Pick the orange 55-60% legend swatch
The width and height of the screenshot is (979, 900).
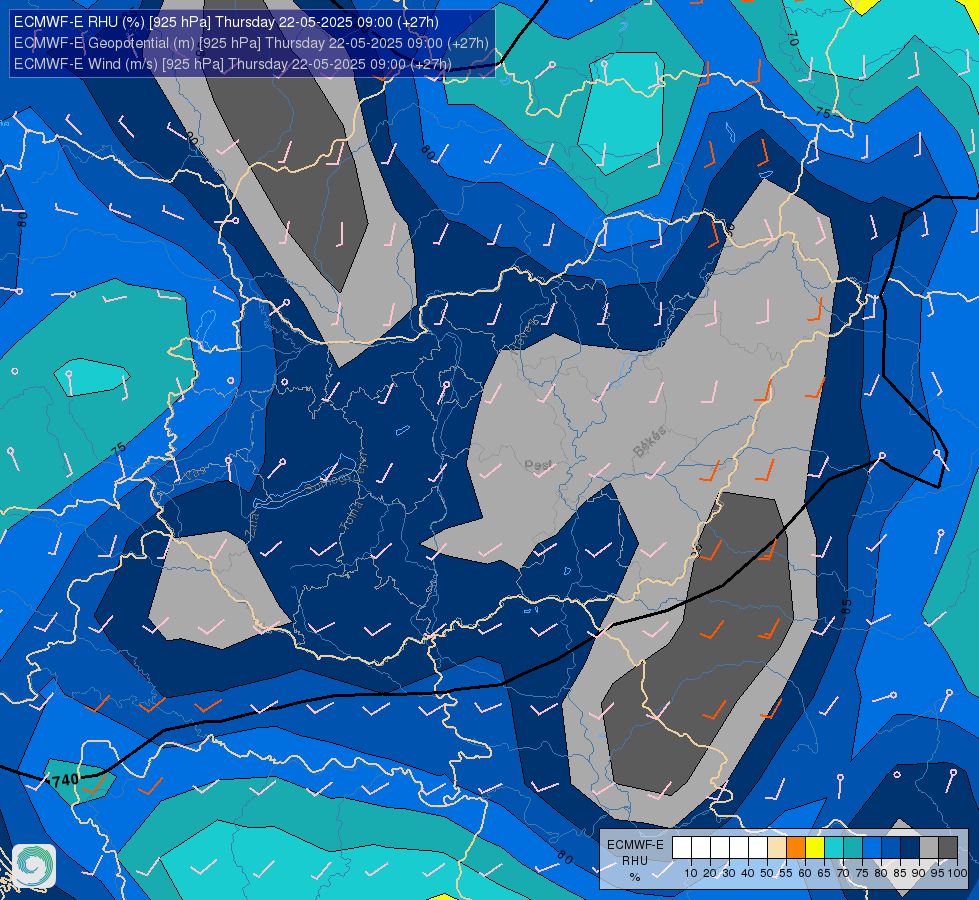click(796, 848)
